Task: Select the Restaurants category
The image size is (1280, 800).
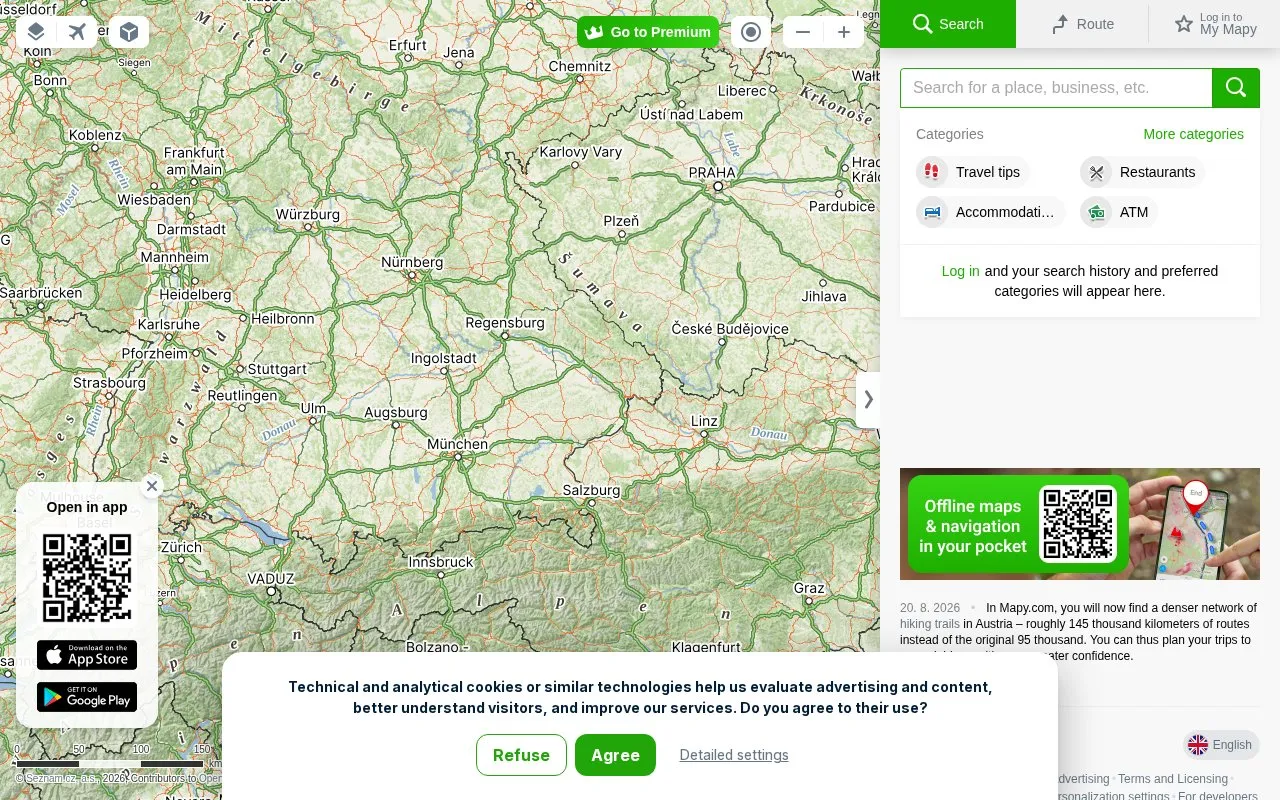Action: click(1143, 172)
